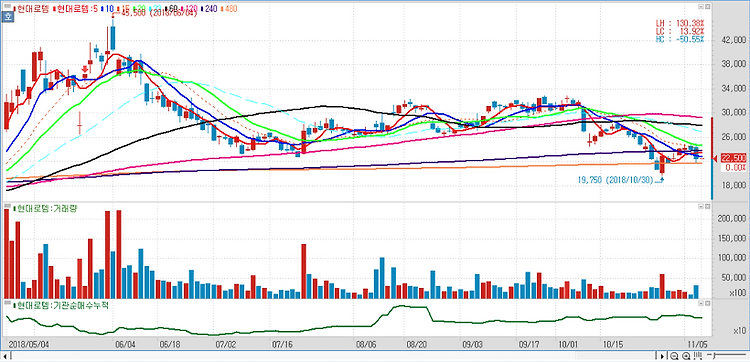This screenshot has width=750, height=362.
Task: Click the 34,000 price axis label
Action: [x=733, y=88]
